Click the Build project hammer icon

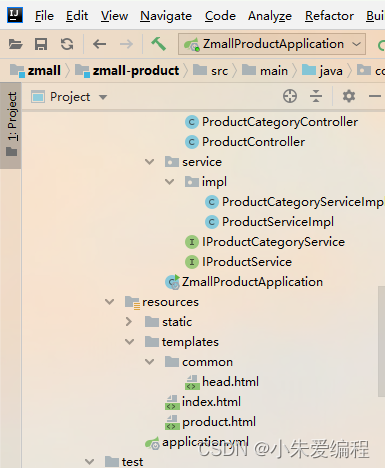[158, 44]
